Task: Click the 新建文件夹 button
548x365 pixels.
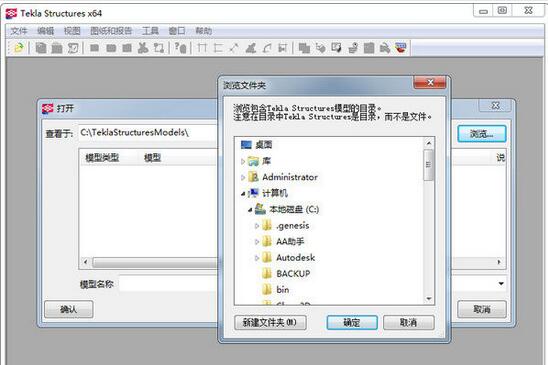Action: click(x=270, y=322)
